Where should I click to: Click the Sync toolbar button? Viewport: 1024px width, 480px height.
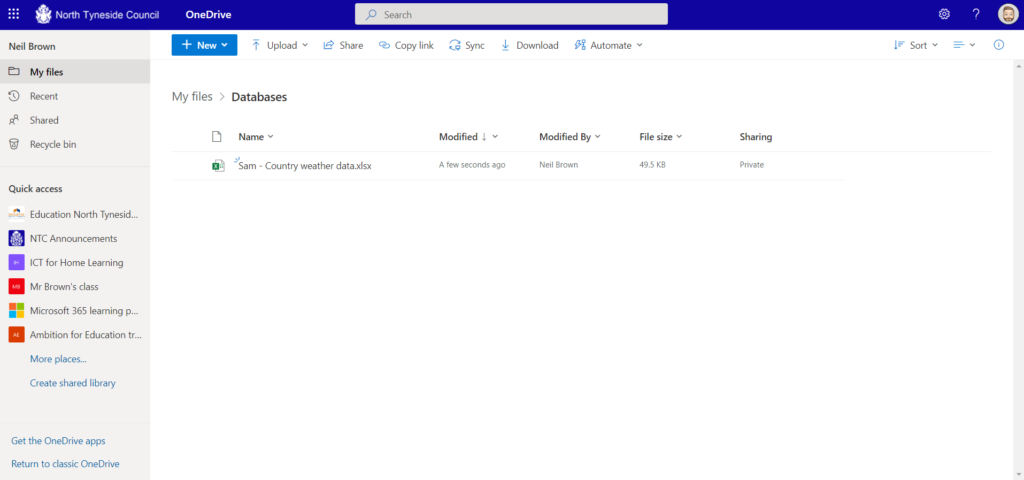click(x=467, y=45)
